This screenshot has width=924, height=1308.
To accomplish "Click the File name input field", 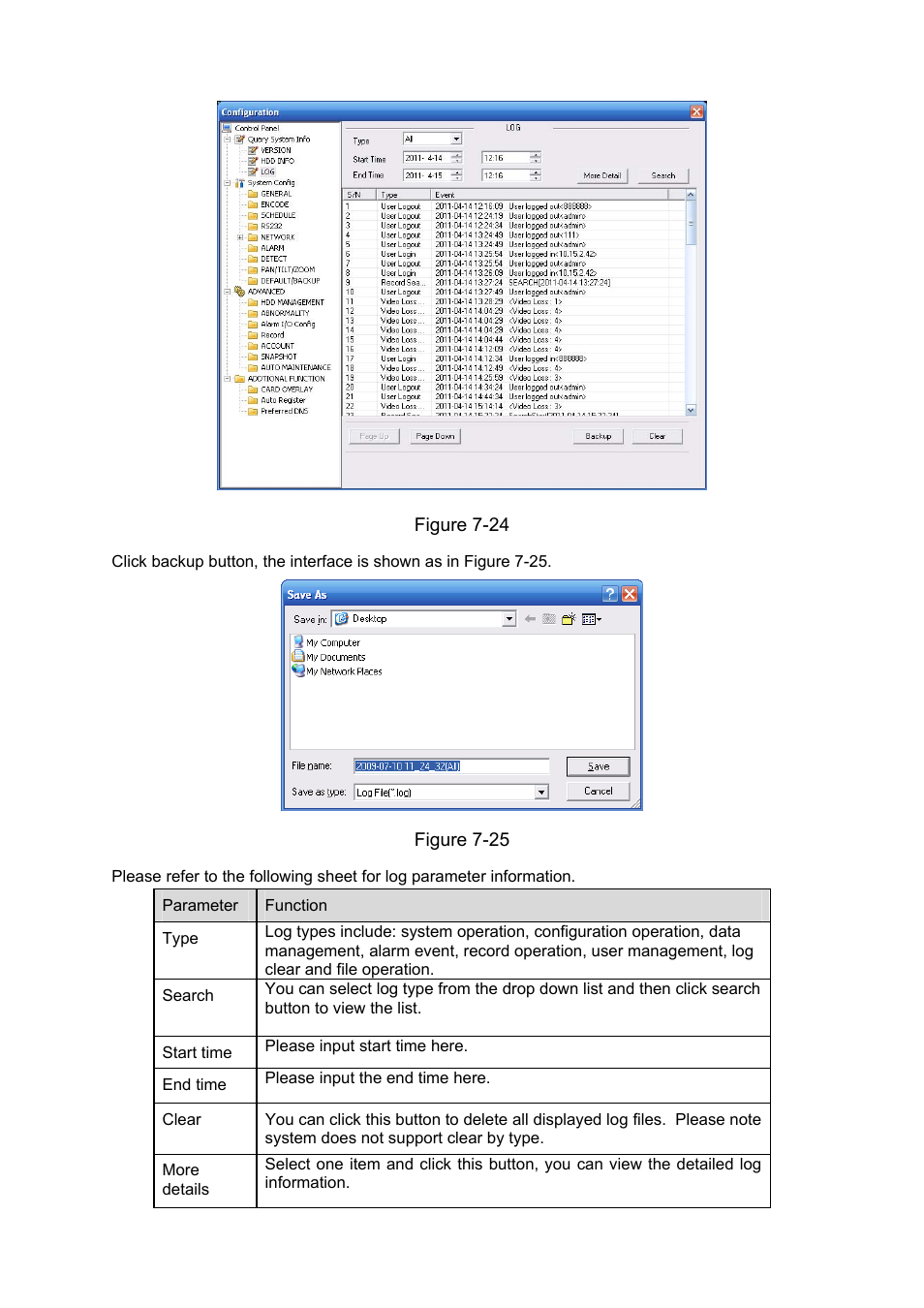I will (451, 766).
